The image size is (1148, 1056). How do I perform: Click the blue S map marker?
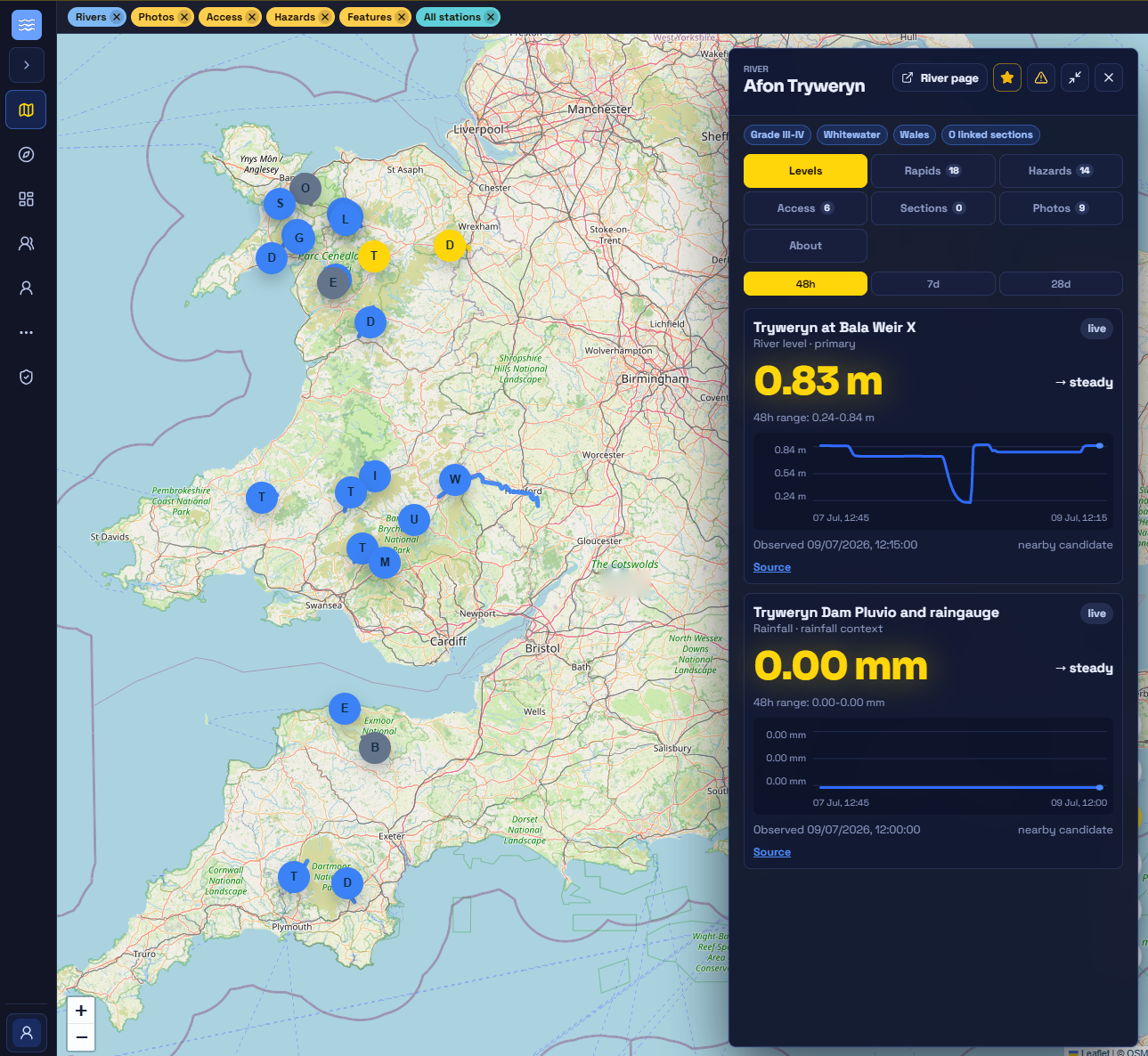280,204
